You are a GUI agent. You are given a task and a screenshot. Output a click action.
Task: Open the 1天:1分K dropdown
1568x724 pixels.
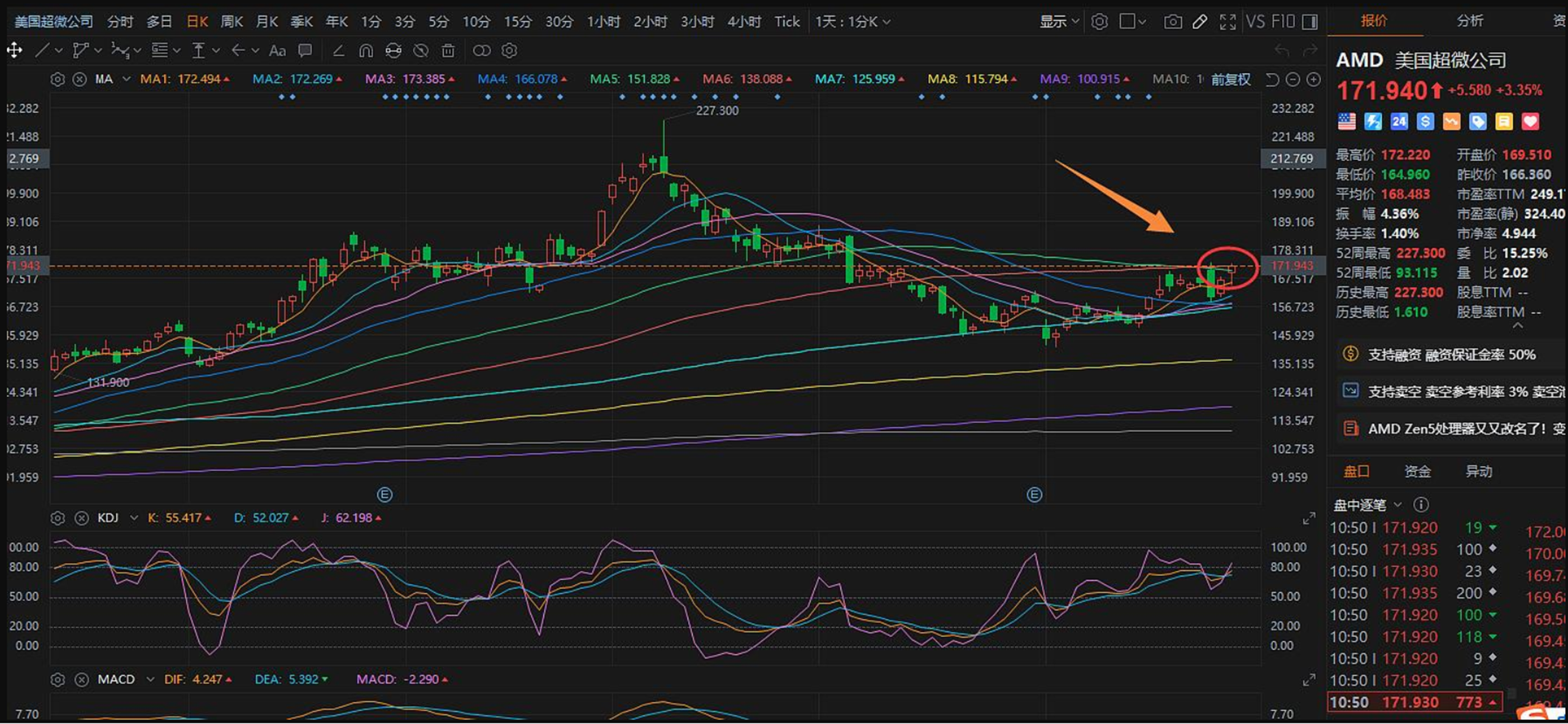click(x=853, y=22)
